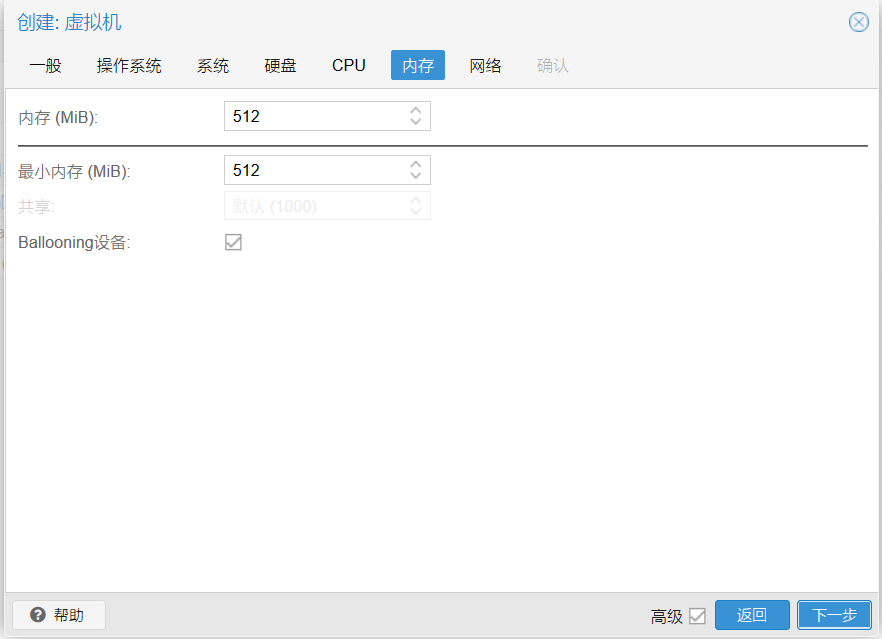
Task: Open the 网络 tab
Action: pos(486,66)
